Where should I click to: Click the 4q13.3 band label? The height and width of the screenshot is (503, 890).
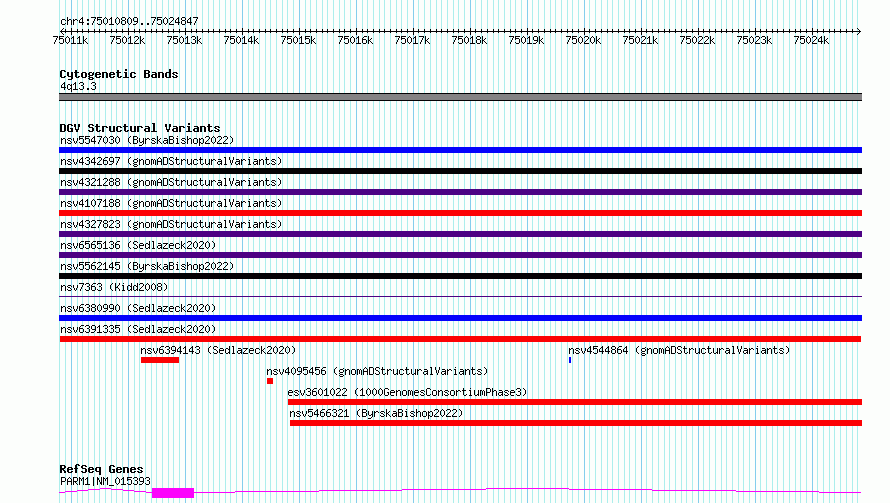(x=78, y=86)
